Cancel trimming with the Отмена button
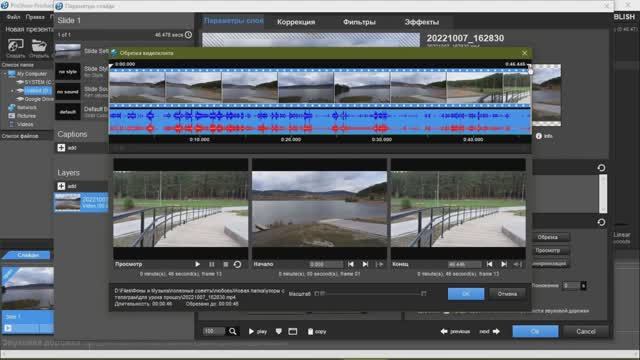This screenshot has width=640, height=360. pyautogui.click(x=507, y=294)
